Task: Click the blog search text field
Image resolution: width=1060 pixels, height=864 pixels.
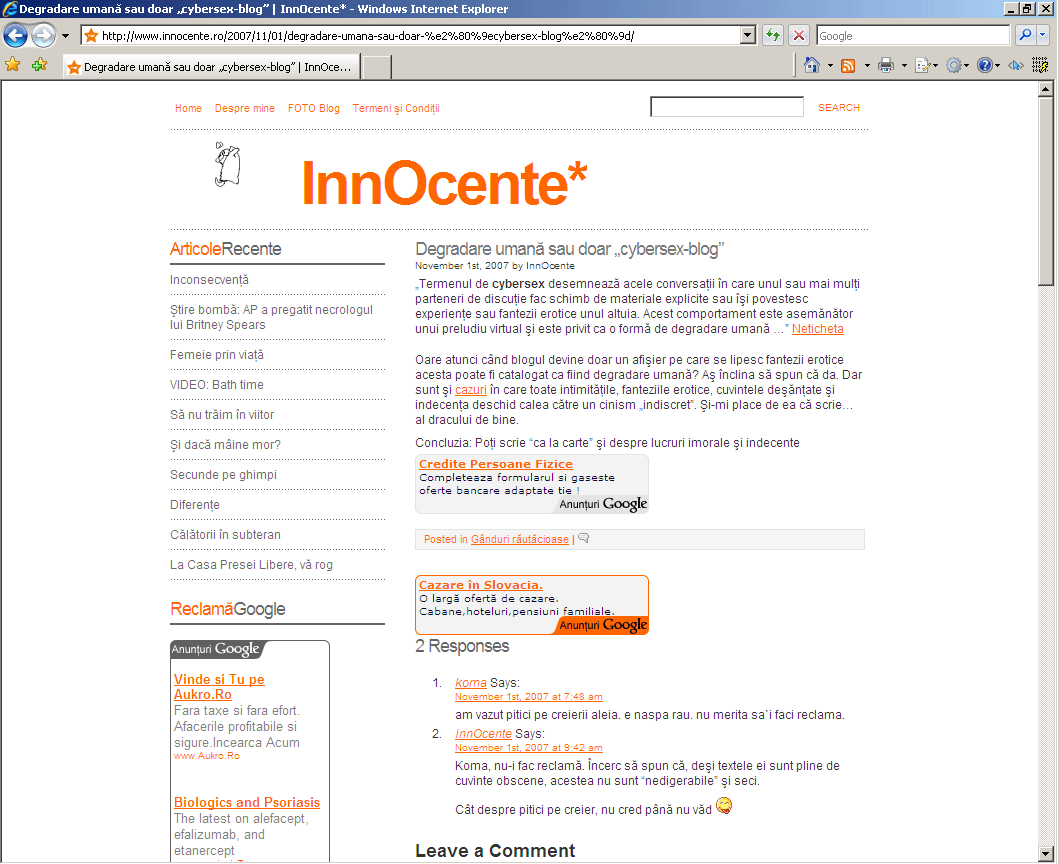Action: click(x=727, y=107)
